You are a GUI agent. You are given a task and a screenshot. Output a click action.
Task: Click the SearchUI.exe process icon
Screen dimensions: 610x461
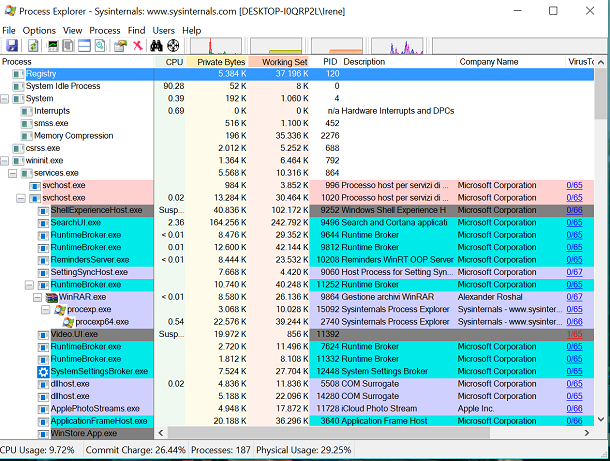tap(43, 223)
